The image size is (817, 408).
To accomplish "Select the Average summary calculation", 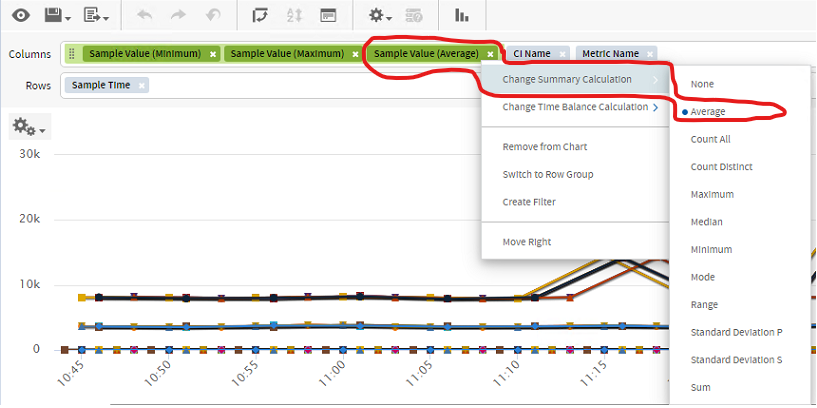I will coord(707,112).
